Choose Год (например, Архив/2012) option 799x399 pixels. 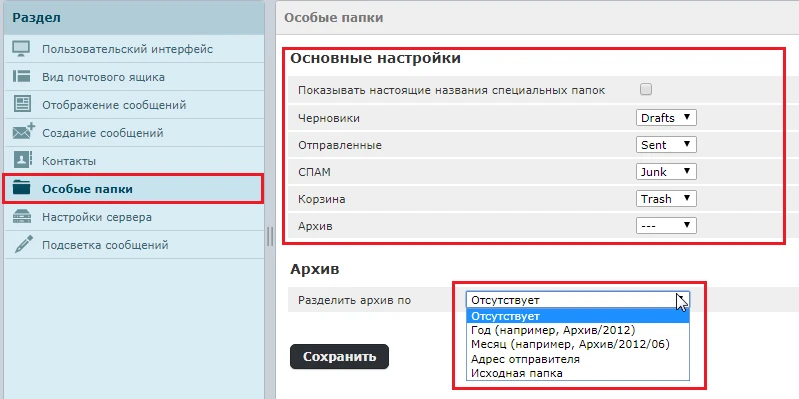coord(578,330)
